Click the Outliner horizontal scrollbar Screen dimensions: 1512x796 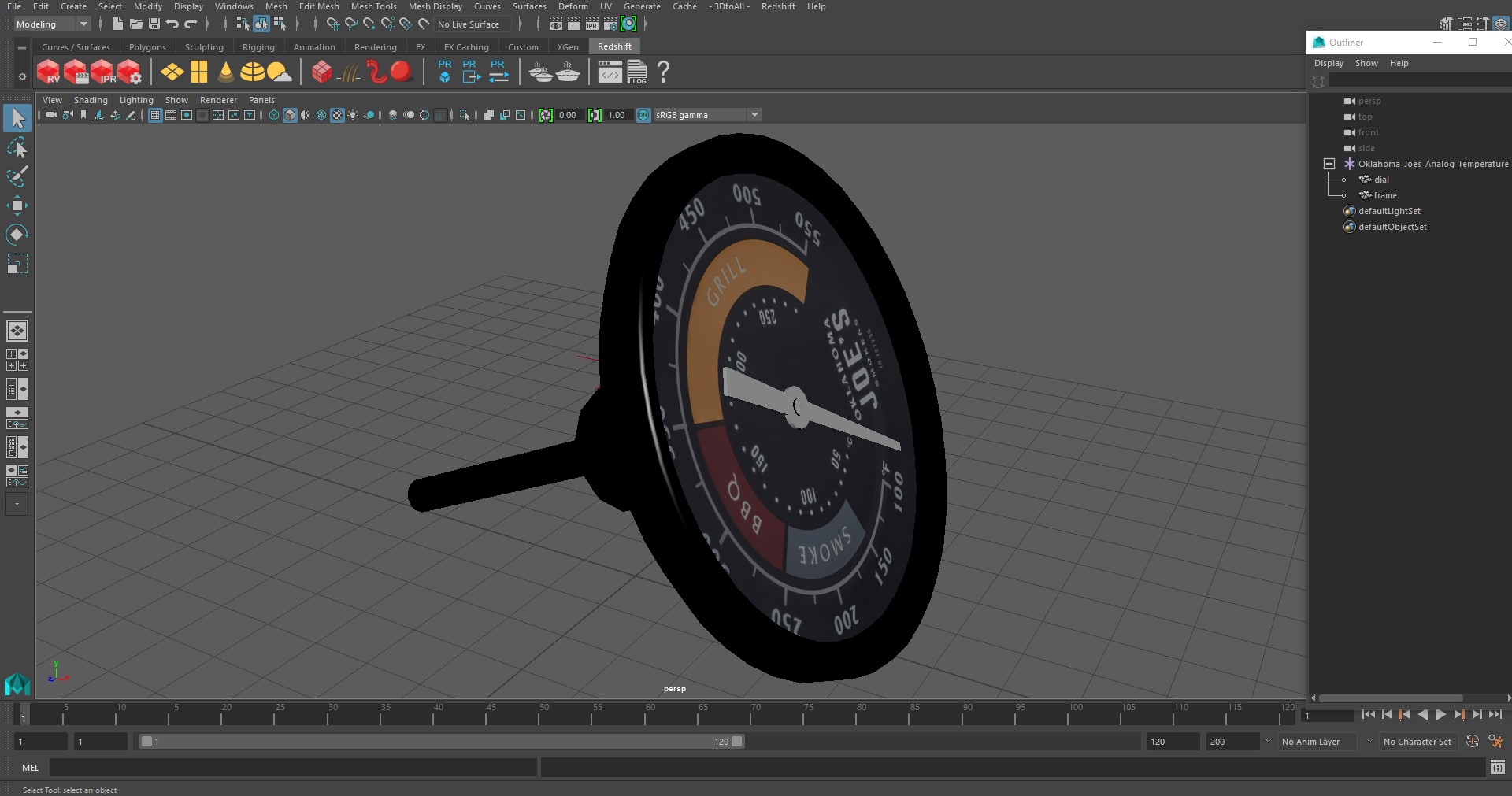[x=1391, y=698]
